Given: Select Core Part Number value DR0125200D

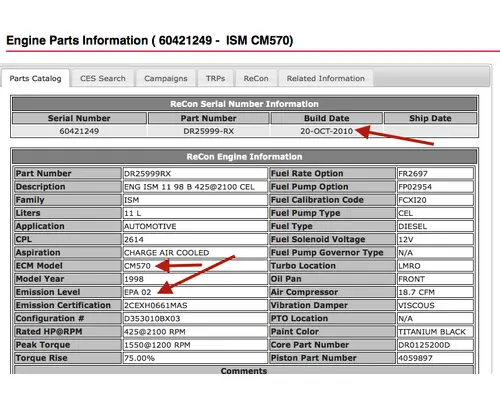Looking at the screenshot, I should 435,345.
